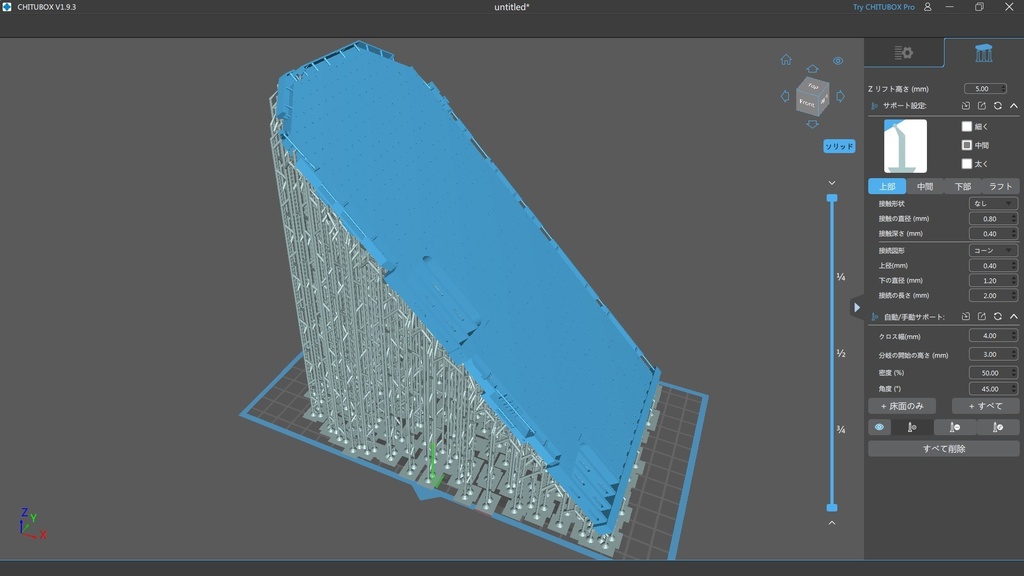This screenshot has height=576, width=1024.
Task: Toggle support visibility eye button
Action: coord(879,427)
